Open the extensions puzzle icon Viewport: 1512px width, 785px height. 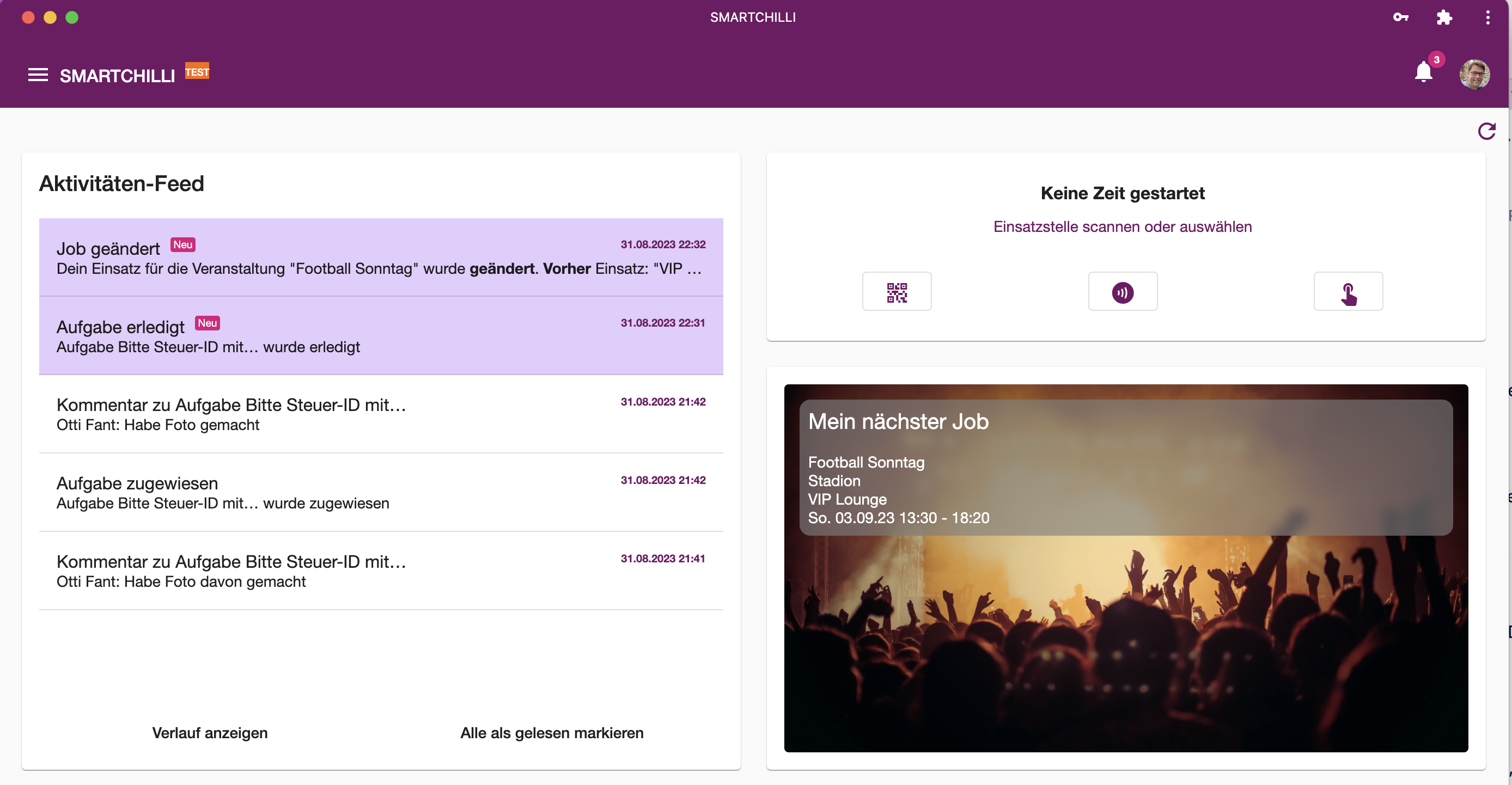coord(1444,17)
